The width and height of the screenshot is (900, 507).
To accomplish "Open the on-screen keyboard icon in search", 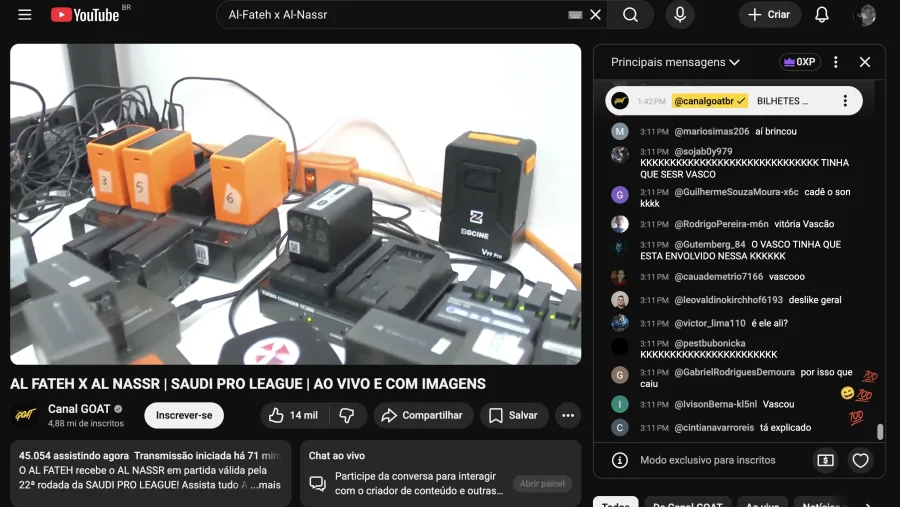I will [x=575, y=15].
